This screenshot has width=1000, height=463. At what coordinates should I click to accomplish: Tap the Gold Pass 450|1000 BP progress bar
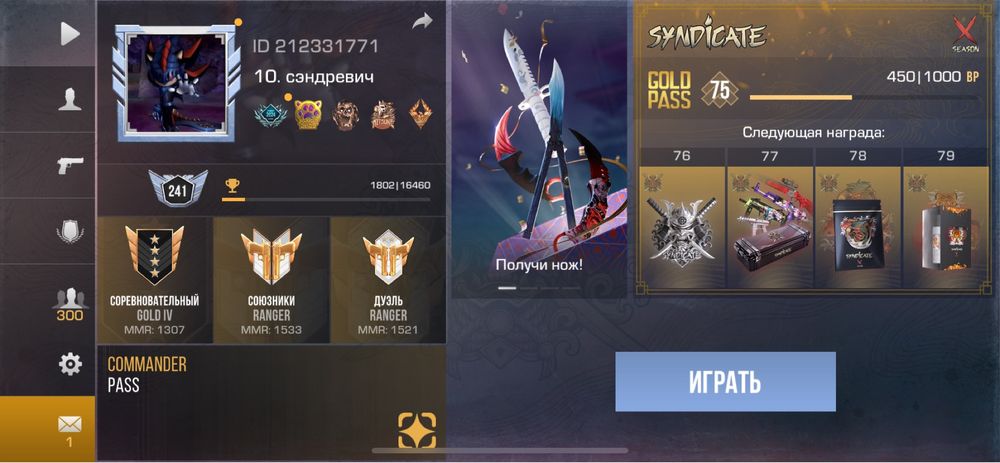click(x=863, y=98)
